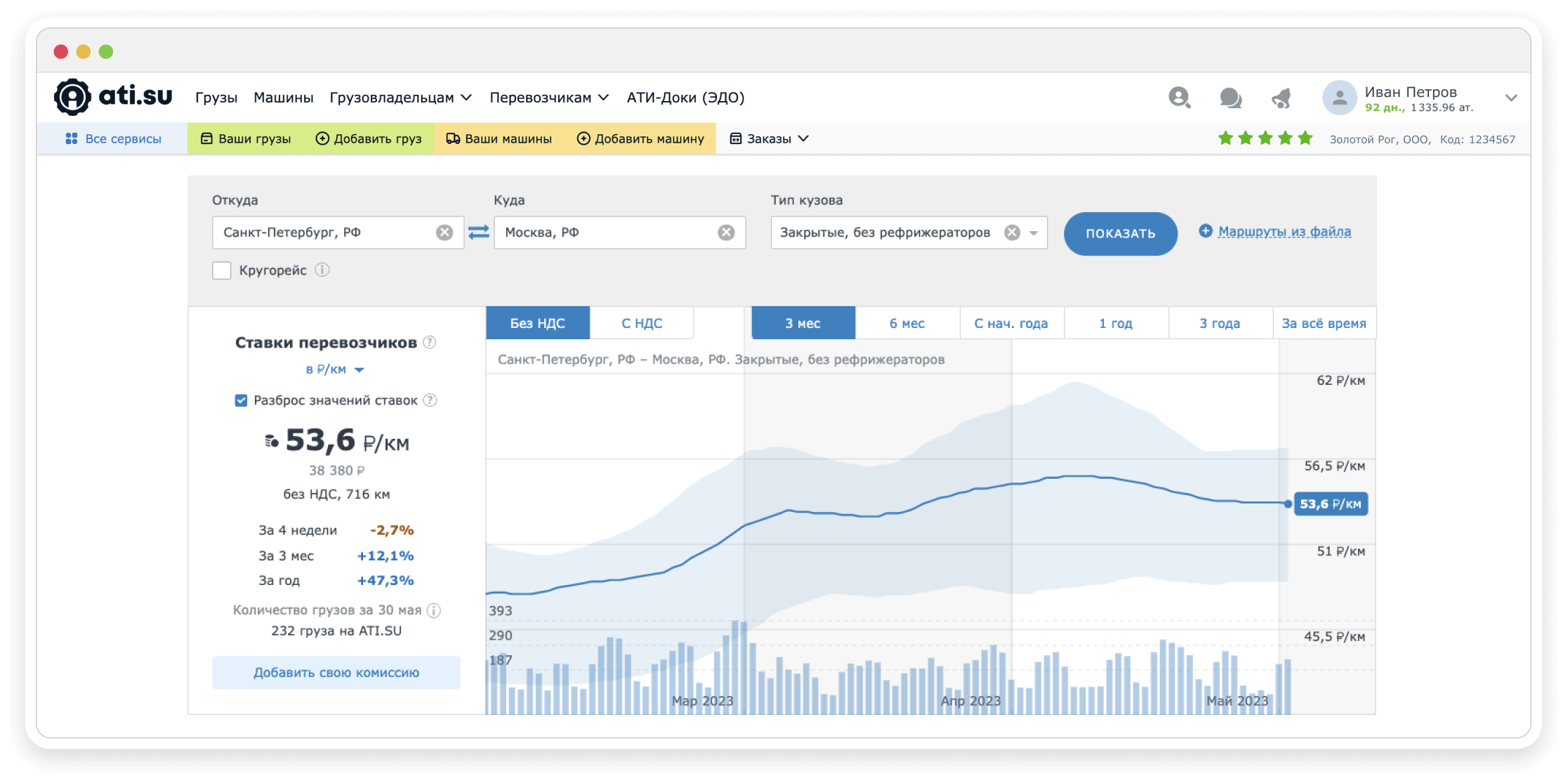The width and height of the screenshot is (1568, 783).
Task: Open help for Ставки перевозчиков
Action: 430,342
